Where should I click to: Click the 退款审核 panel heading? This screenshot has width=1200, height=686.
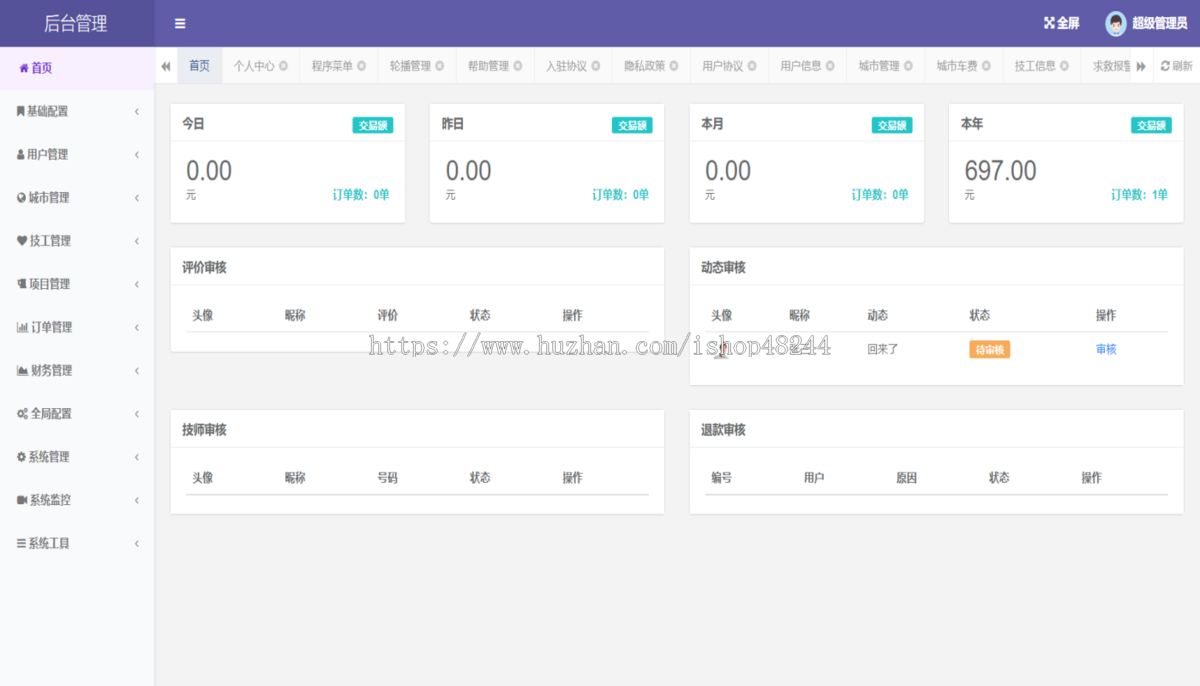pyautogui.click(x=723, y=430)
